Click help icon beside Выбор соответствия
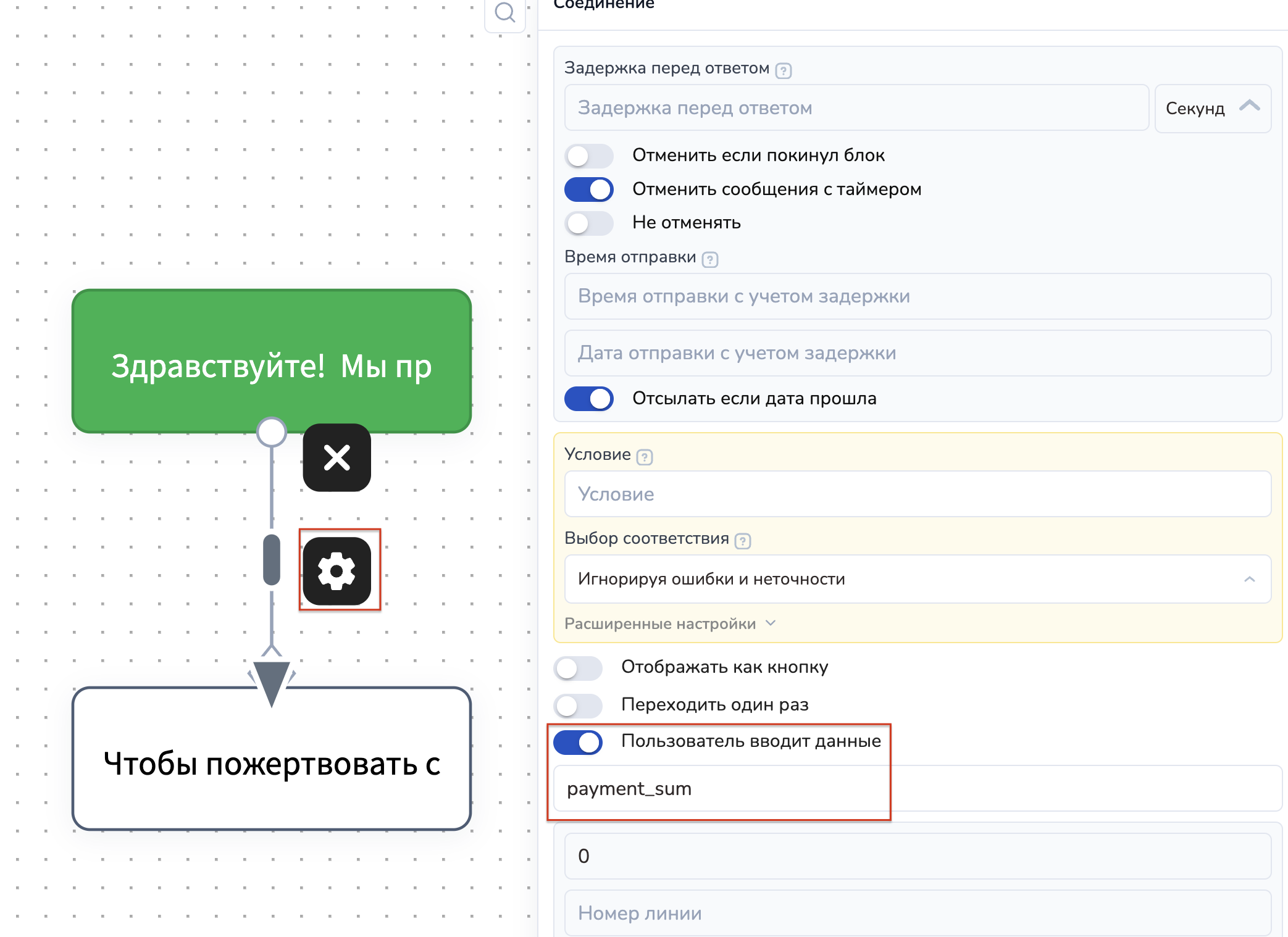 click(x=742, y=541)
